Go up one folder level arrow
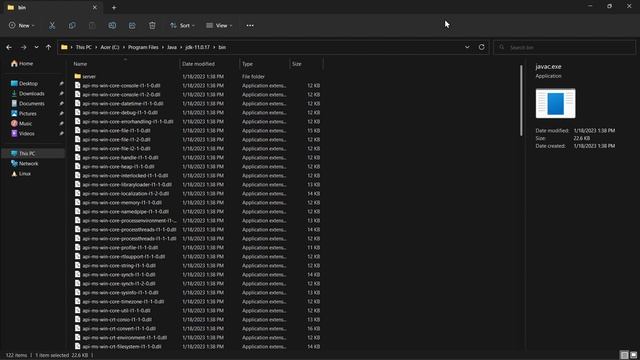The image size is (640, 360). point(49,47)
